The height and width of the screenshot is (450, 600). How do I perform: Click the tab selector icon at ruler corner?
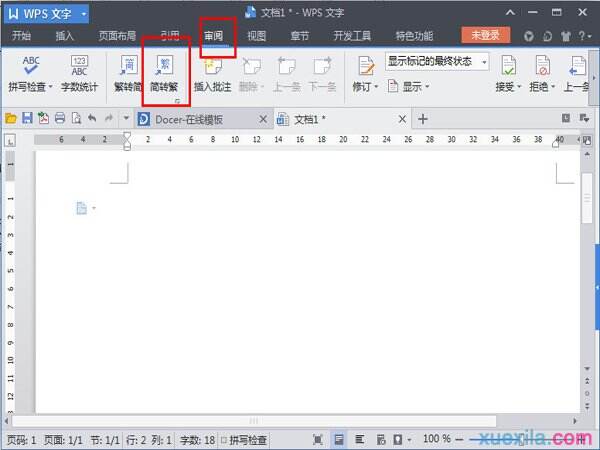[10, 140]
